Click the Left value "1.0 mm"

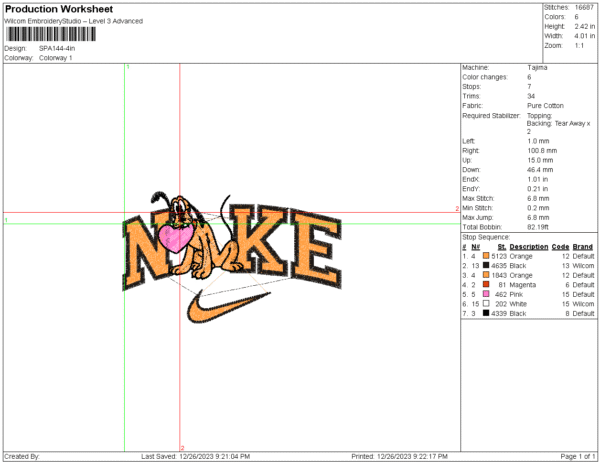pos(538,141)
